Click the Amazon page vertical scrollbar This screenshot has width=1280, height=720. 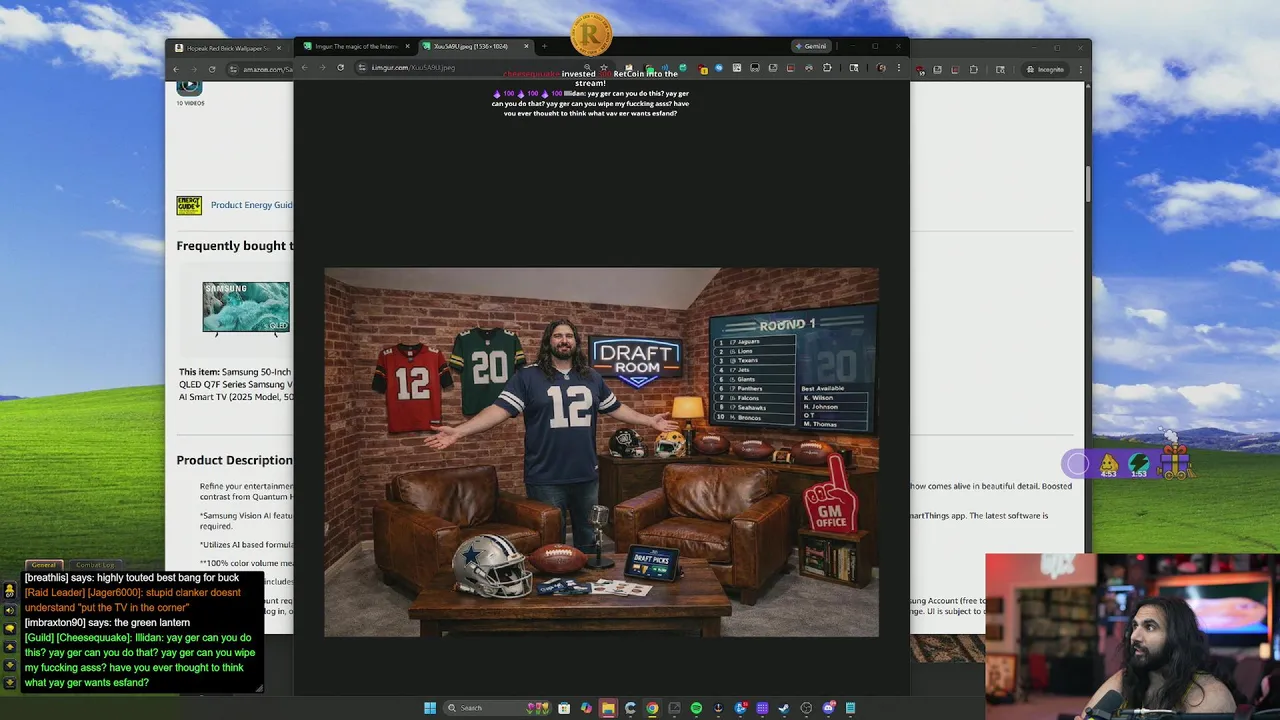click(1087, 183)
